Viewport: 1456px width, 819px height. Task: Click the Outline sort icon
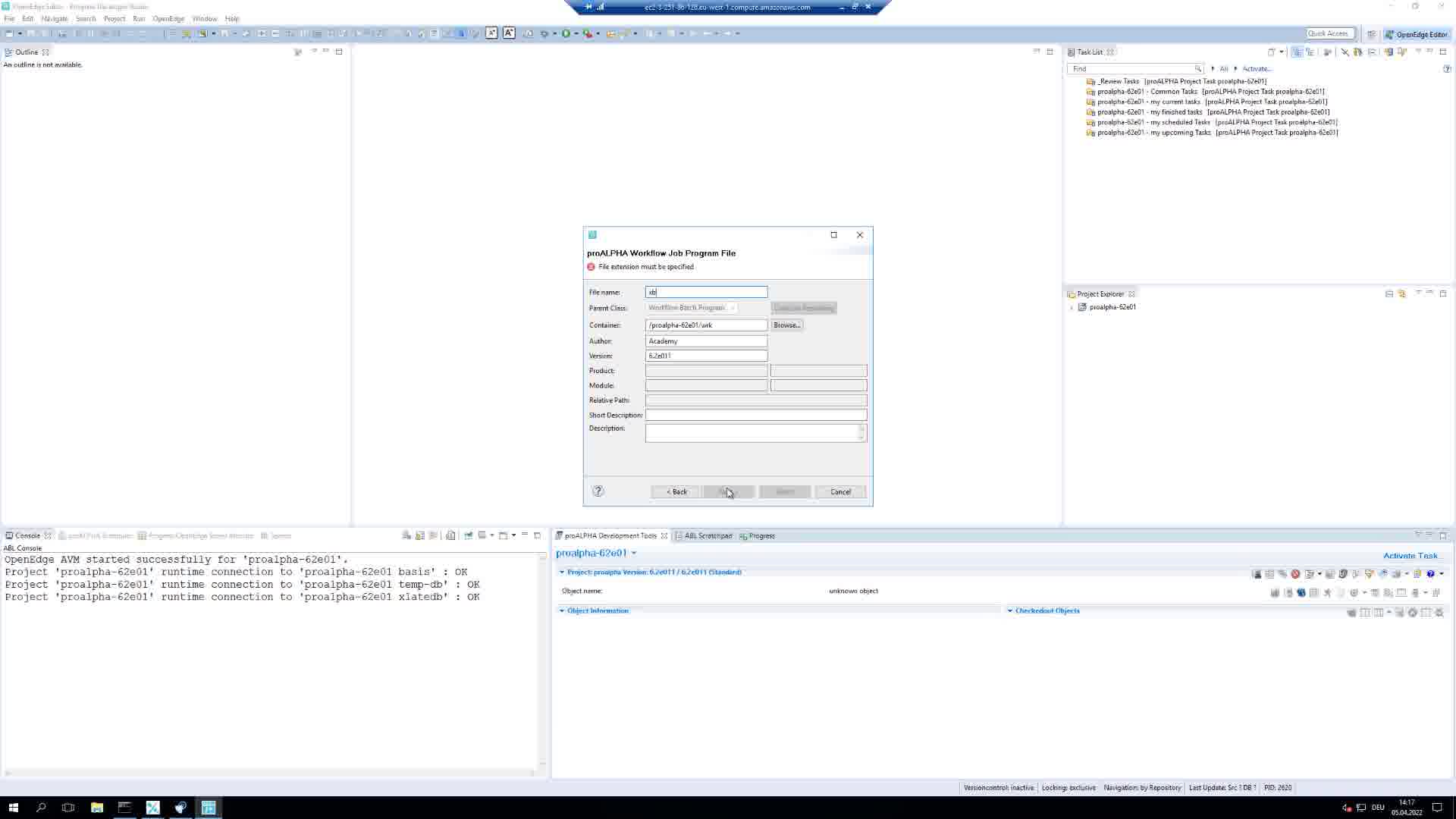pyautogui.click(x=298, y=52)
